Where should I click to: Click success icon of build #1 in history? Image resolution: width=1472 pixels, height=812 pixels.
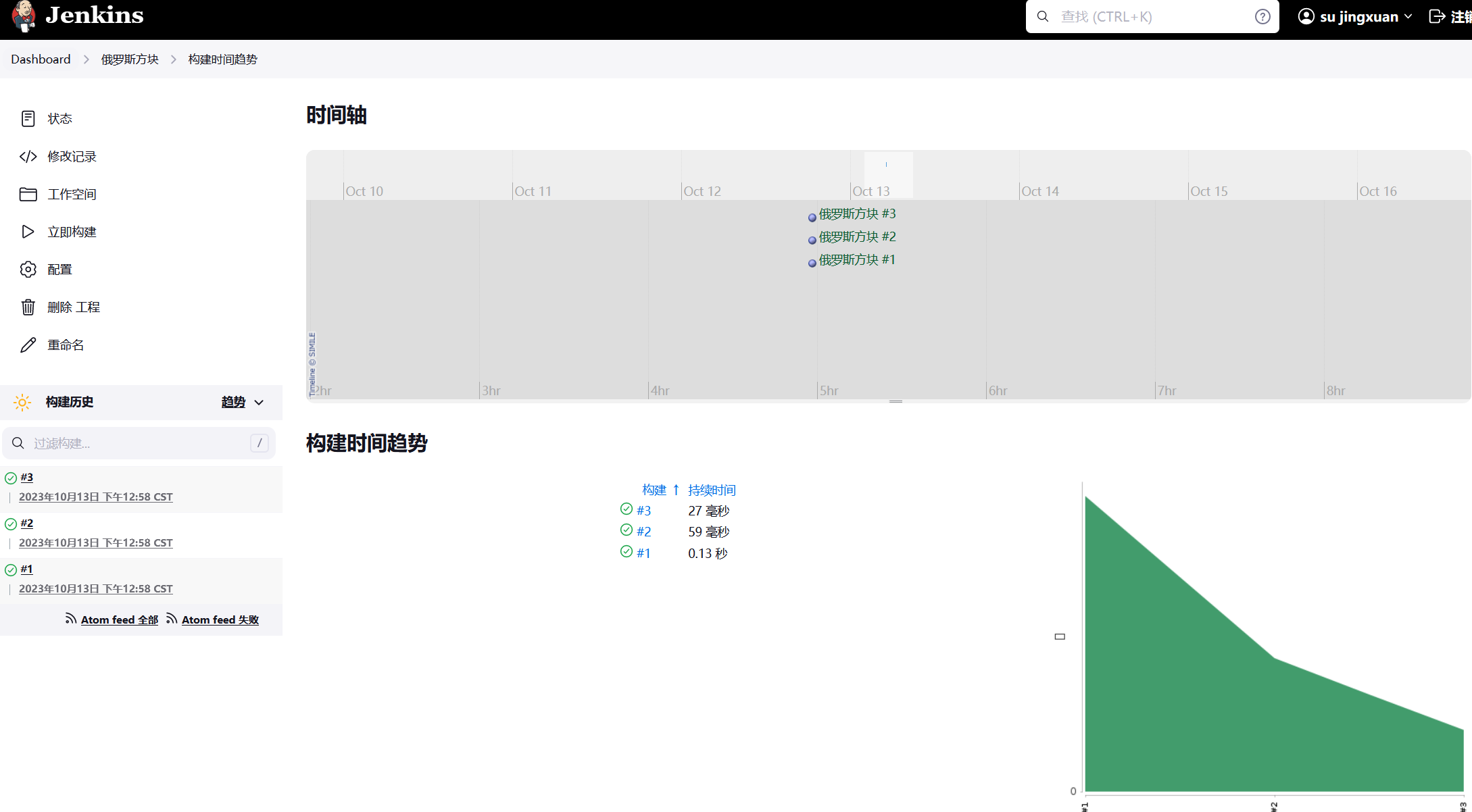[x=11, y=570]
